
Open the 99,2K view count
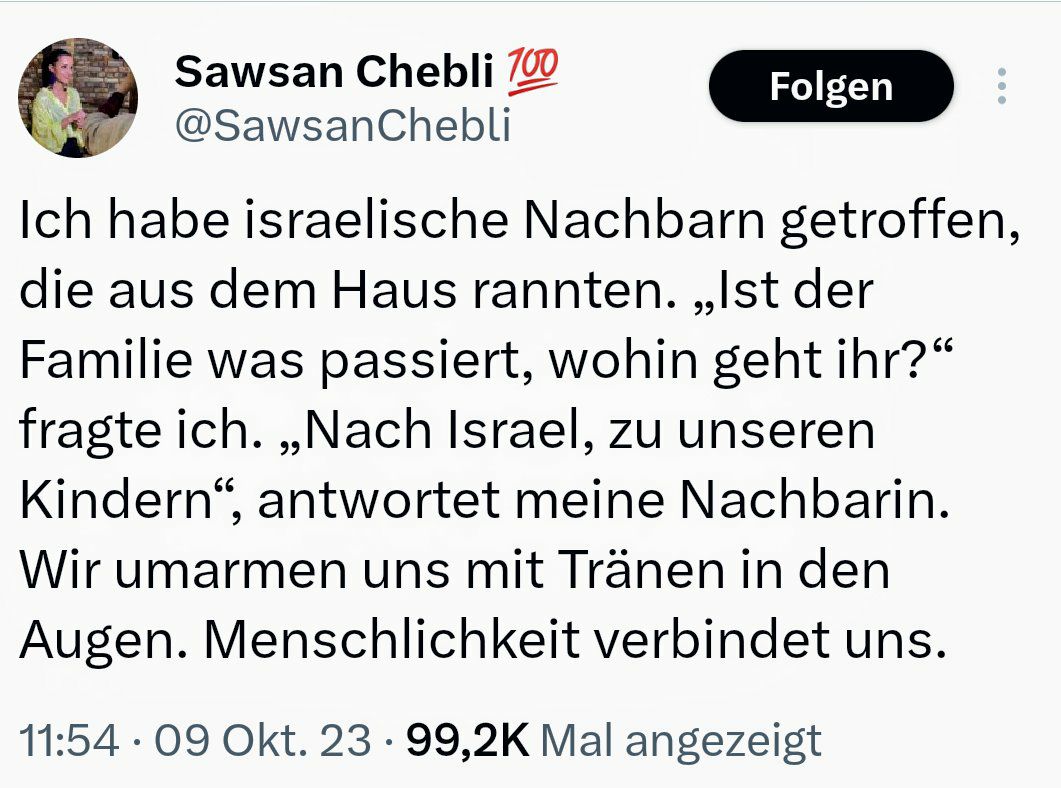pos(465,741)
